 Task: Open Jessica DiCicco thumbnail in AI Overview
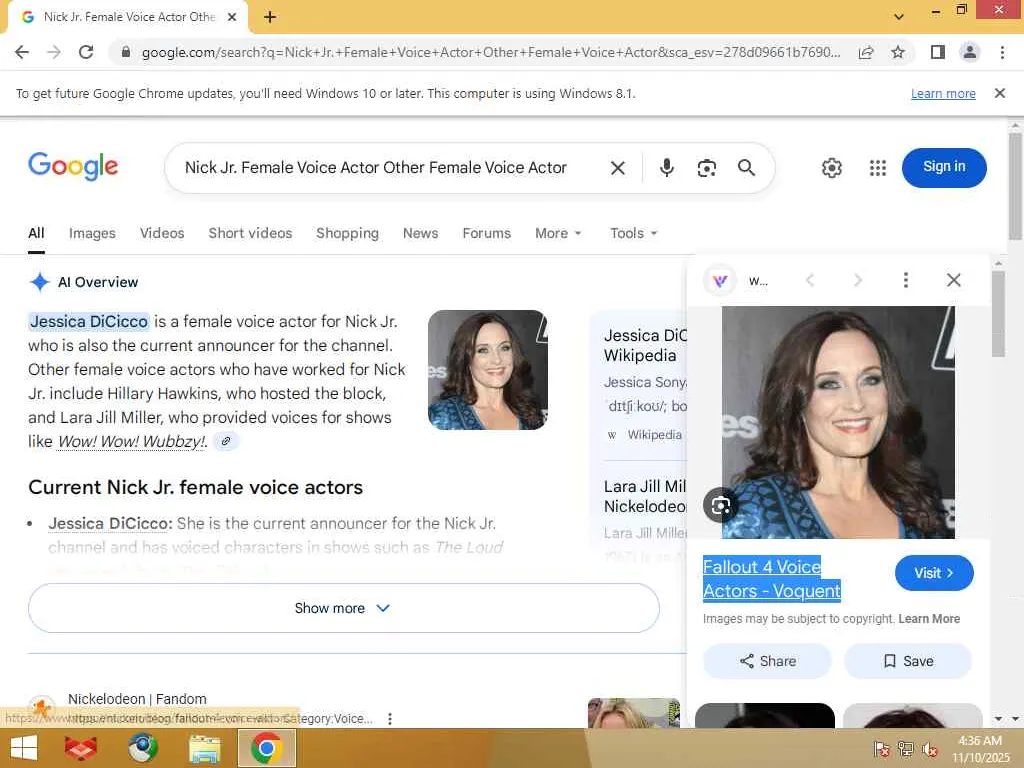488,370
